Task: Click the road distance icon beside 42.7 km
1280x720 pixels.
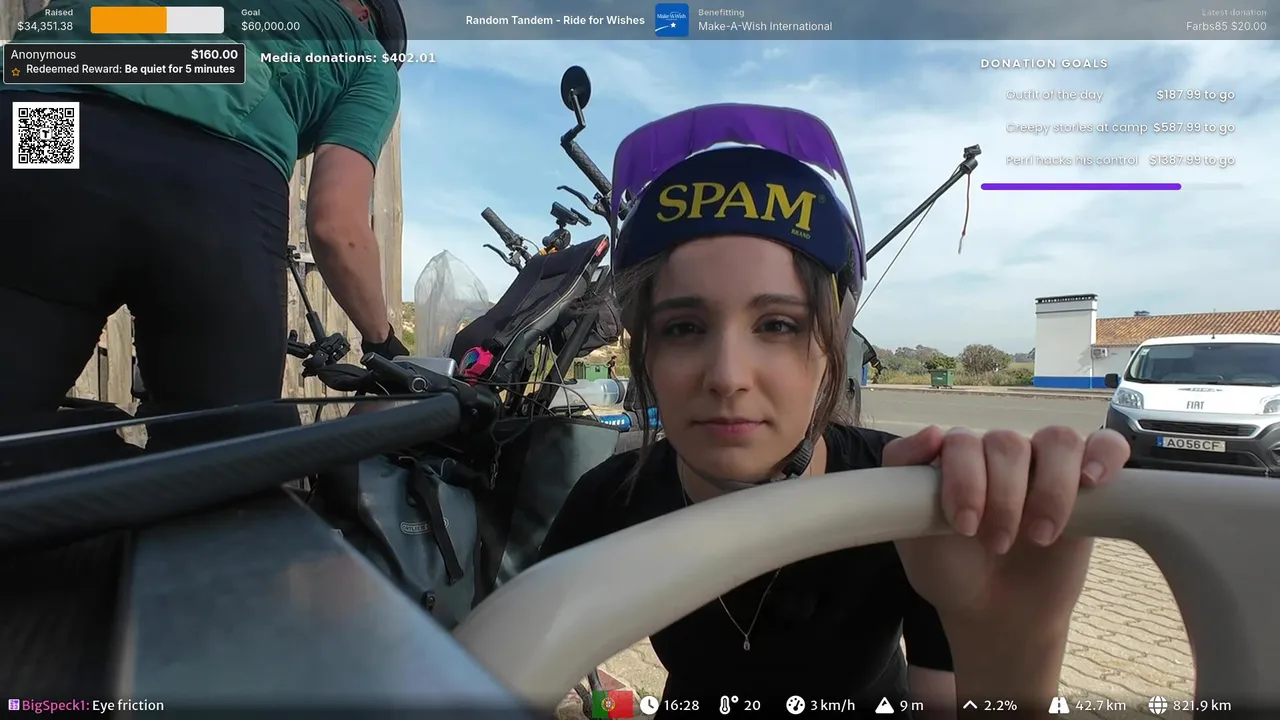Action: point(1058,705)
